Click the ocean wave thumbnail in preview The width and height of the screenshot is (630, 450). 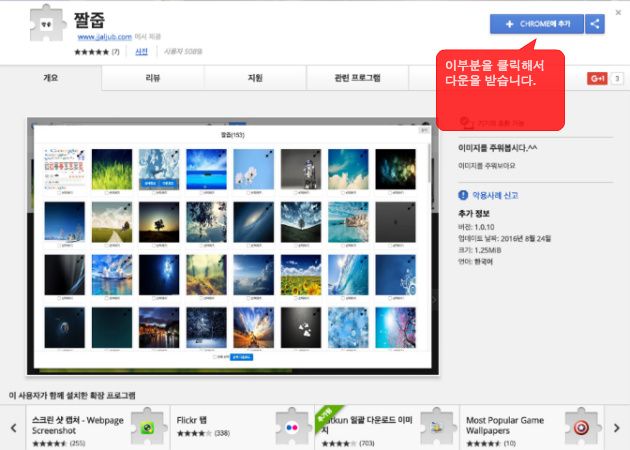click(x=348, y=275)
